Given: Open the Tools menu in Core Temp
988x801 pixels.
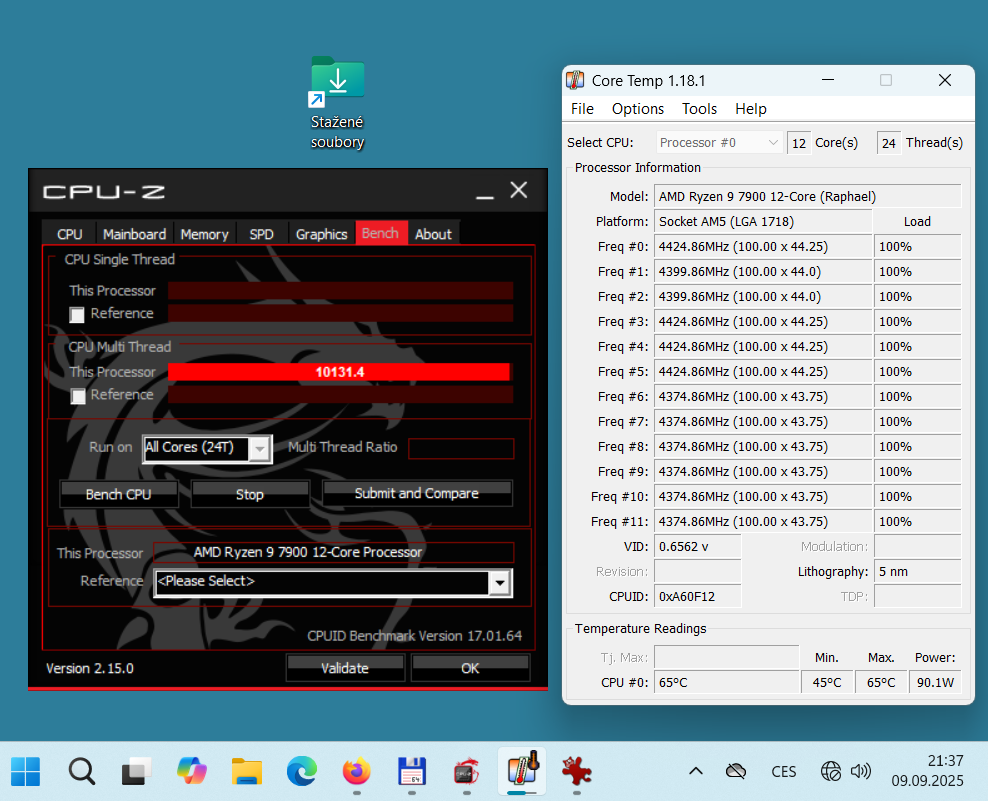Looking at the screenshot, I should (699, 109).
